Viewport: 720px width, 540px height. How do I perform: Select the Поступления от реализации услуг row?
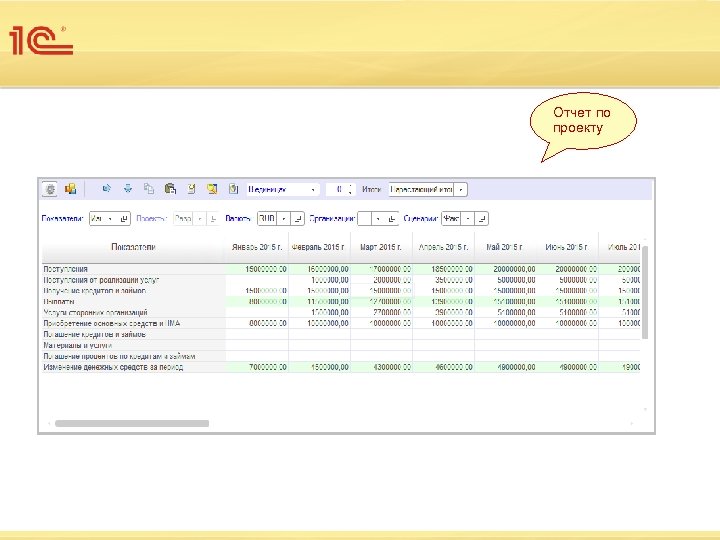[101, 280]
